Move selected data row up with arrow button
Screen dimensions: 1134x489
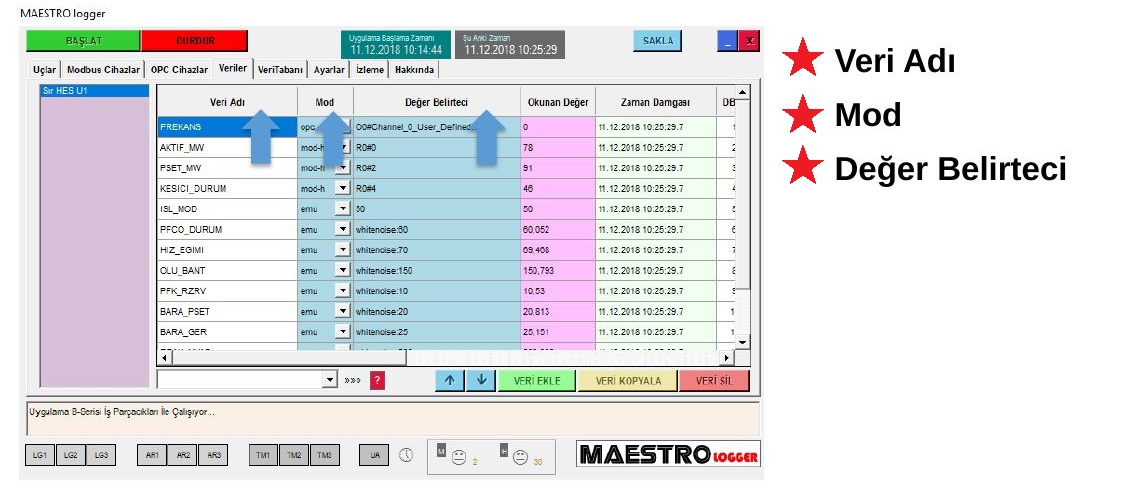(450, 380)
